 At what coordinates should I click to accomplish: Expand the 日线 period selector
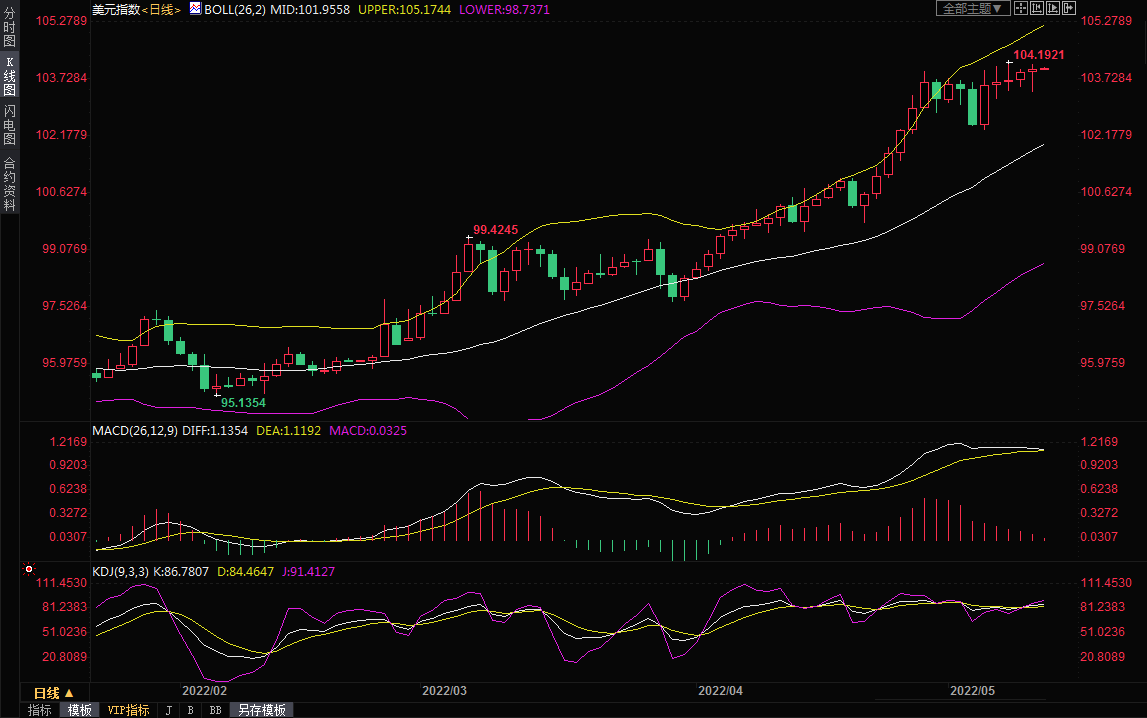(54, 693)
